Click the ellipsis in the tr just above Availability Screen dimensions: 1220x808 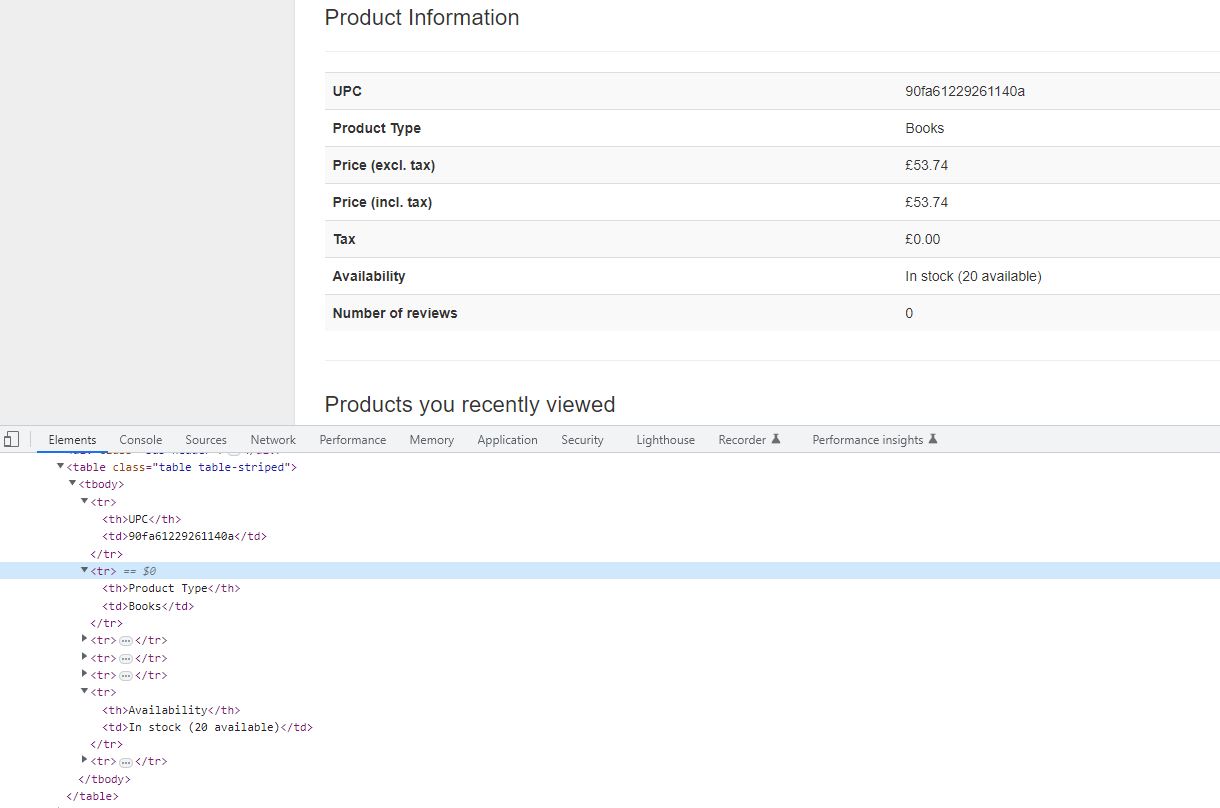(126, 676)
